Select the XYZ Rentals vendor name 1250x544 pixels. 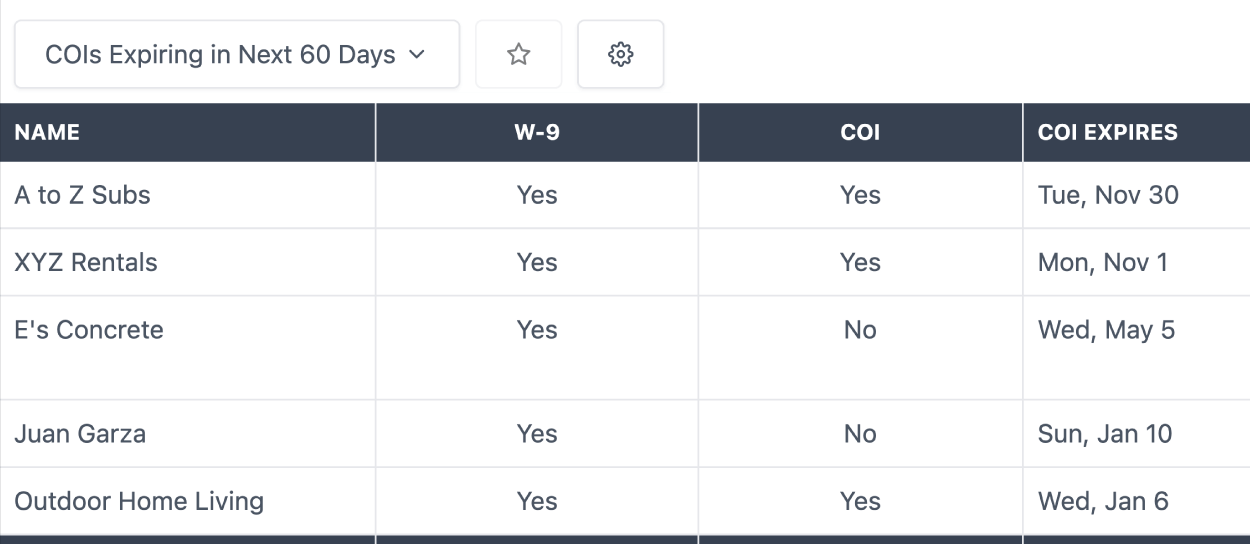[86, 262]
